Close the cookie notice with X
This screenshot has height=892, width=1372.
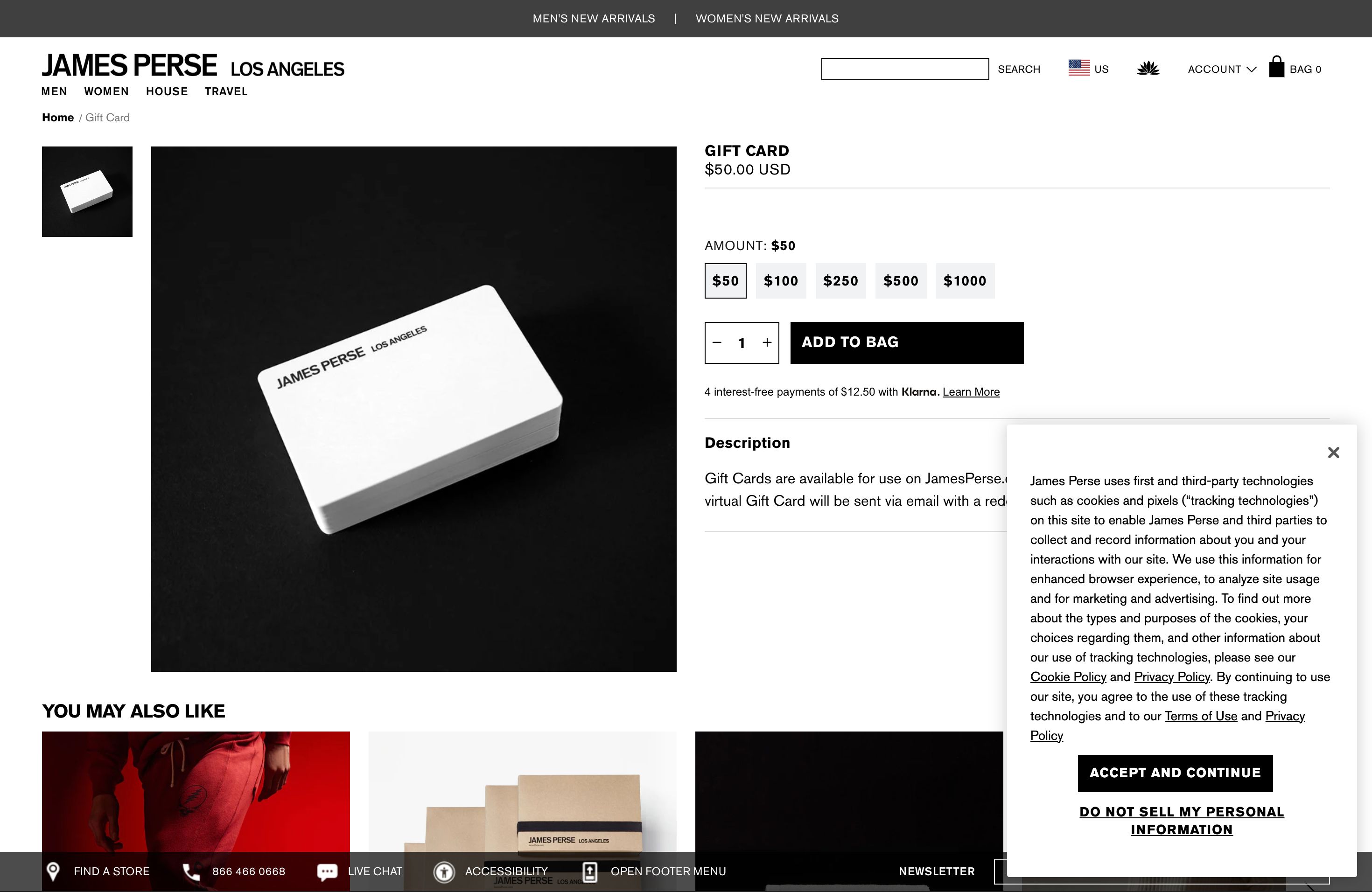point(1333,453)
